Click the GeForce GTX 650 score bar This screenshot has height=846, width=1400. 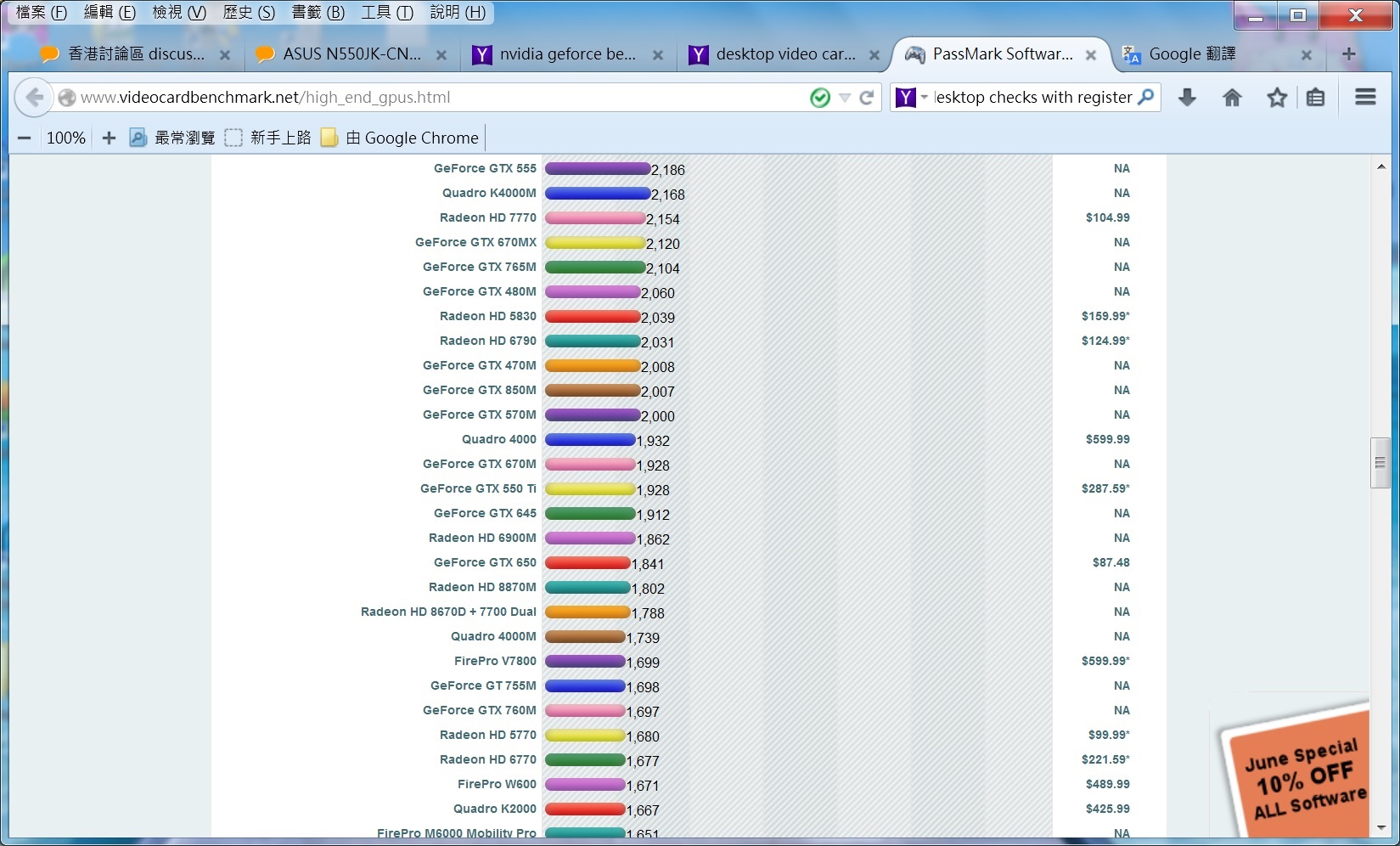588,562
